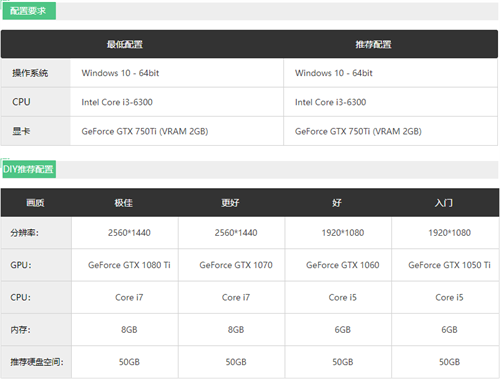Click the 极佳 column header
Viewport: 500px width, 379px height.
pos(124,203)
